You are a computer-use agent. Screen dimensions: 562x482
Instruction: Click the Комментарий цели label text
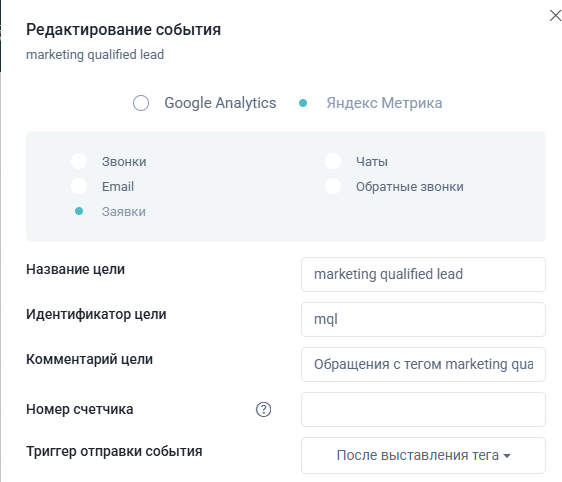tap(89, 359)
